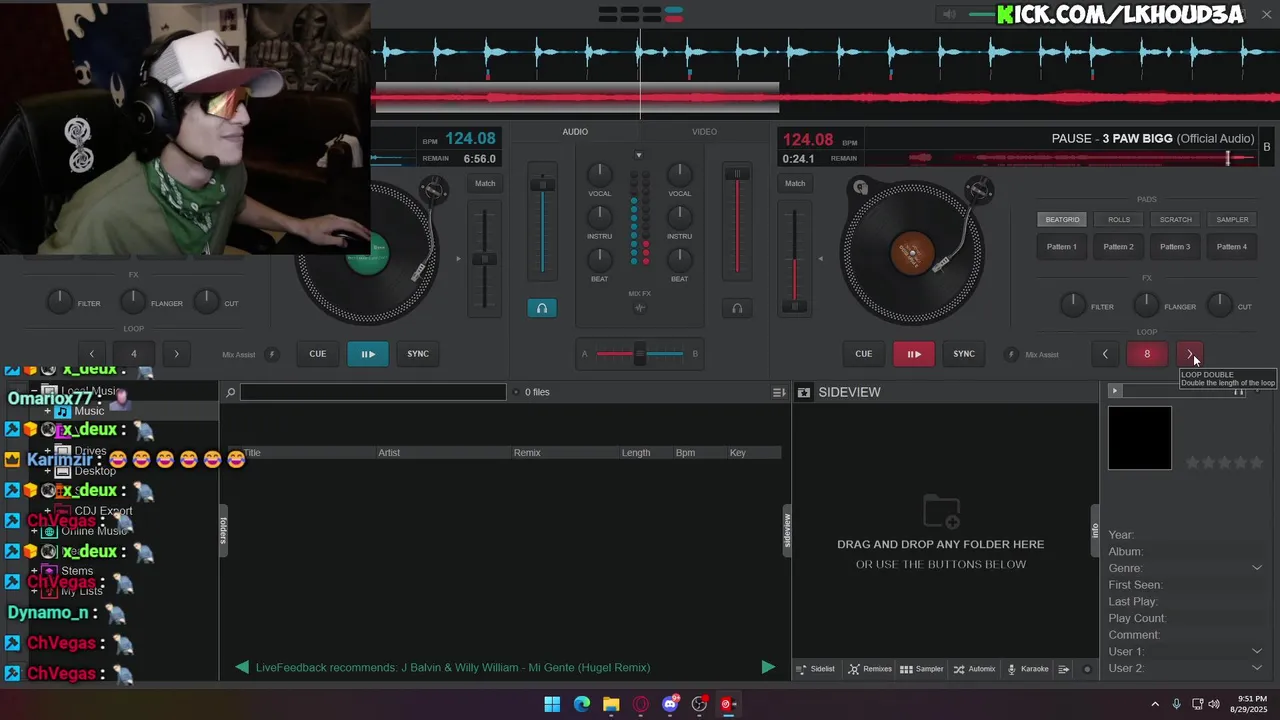Toggle right deck headphone cue button

pos(737,308)
